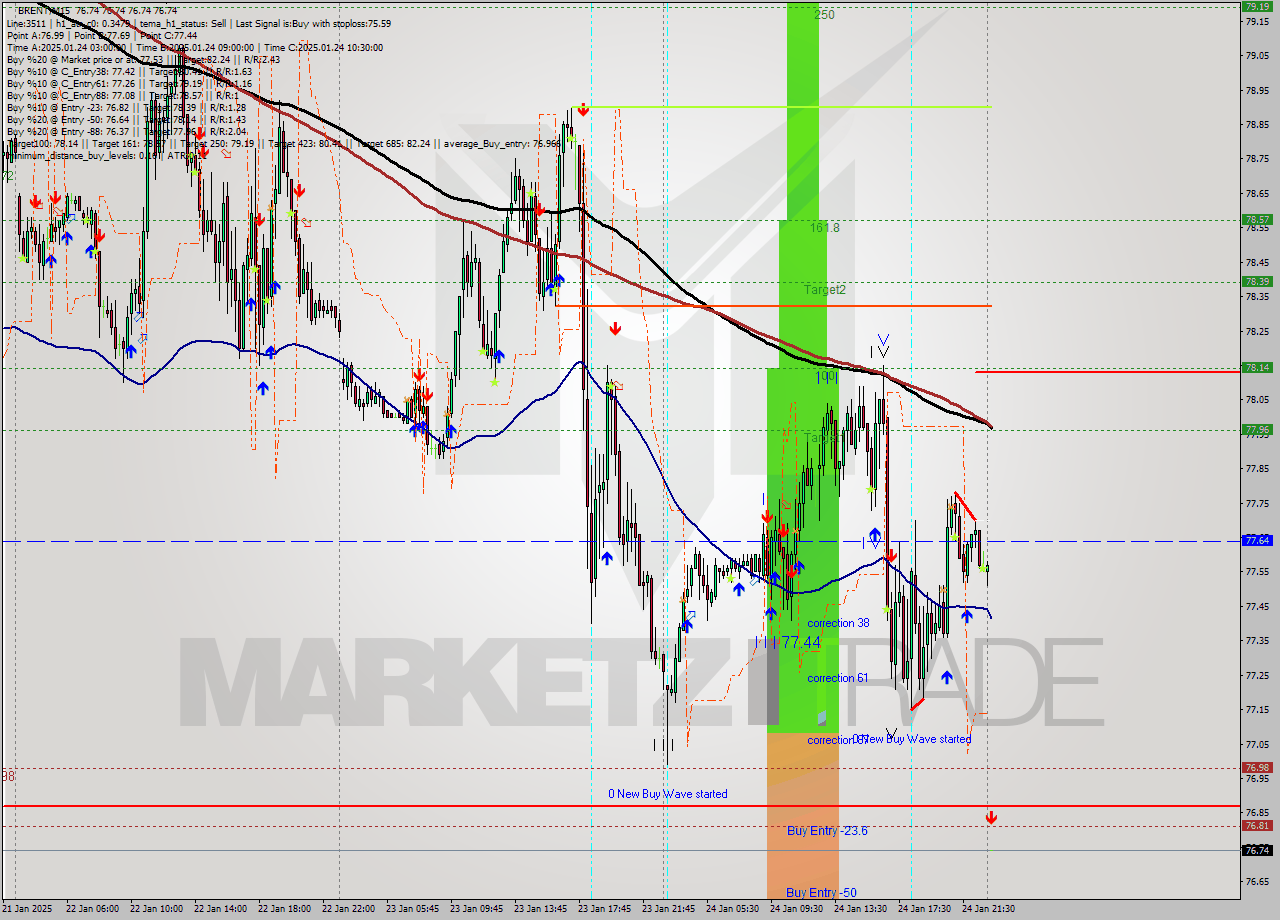Screen dimensions: 1280x920
Task: Click the '24 Jan 17:30' time label
Action: coord(924,909)
